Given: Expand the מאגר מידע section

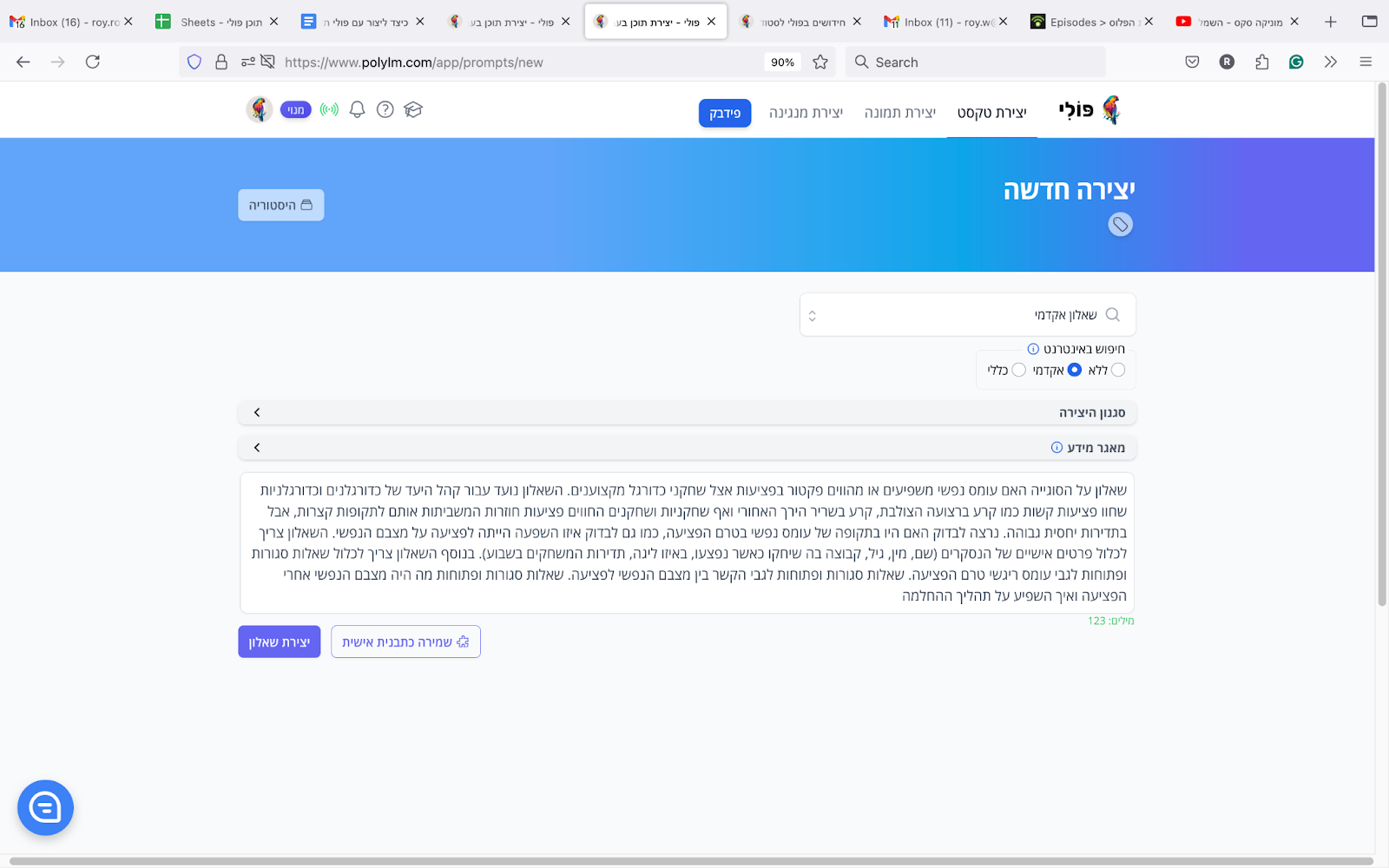Looking at the screenshot, I should (x=687, y=448).
